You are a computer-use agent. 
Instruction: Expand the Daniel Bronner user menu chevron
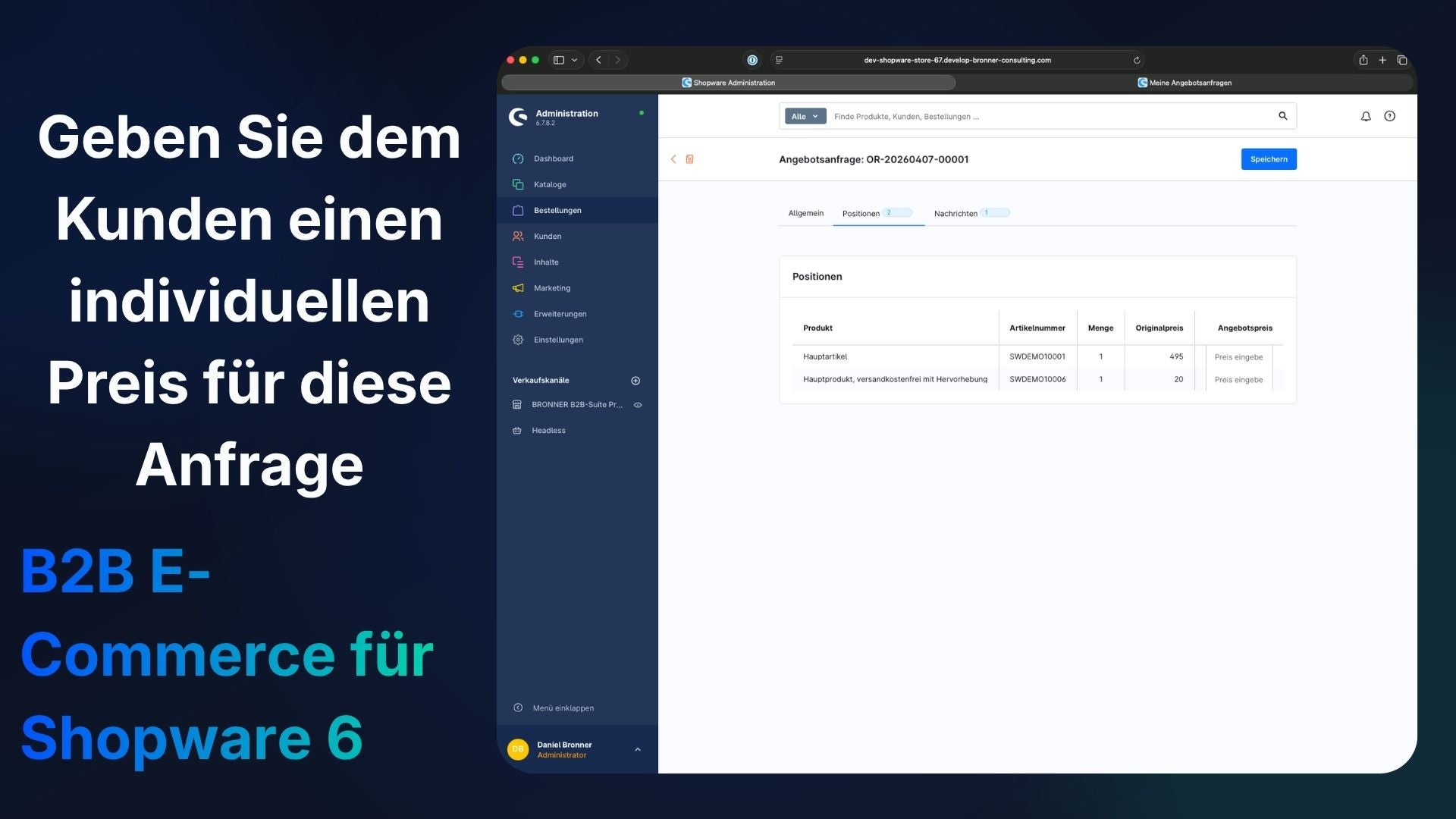pos(638,749)
